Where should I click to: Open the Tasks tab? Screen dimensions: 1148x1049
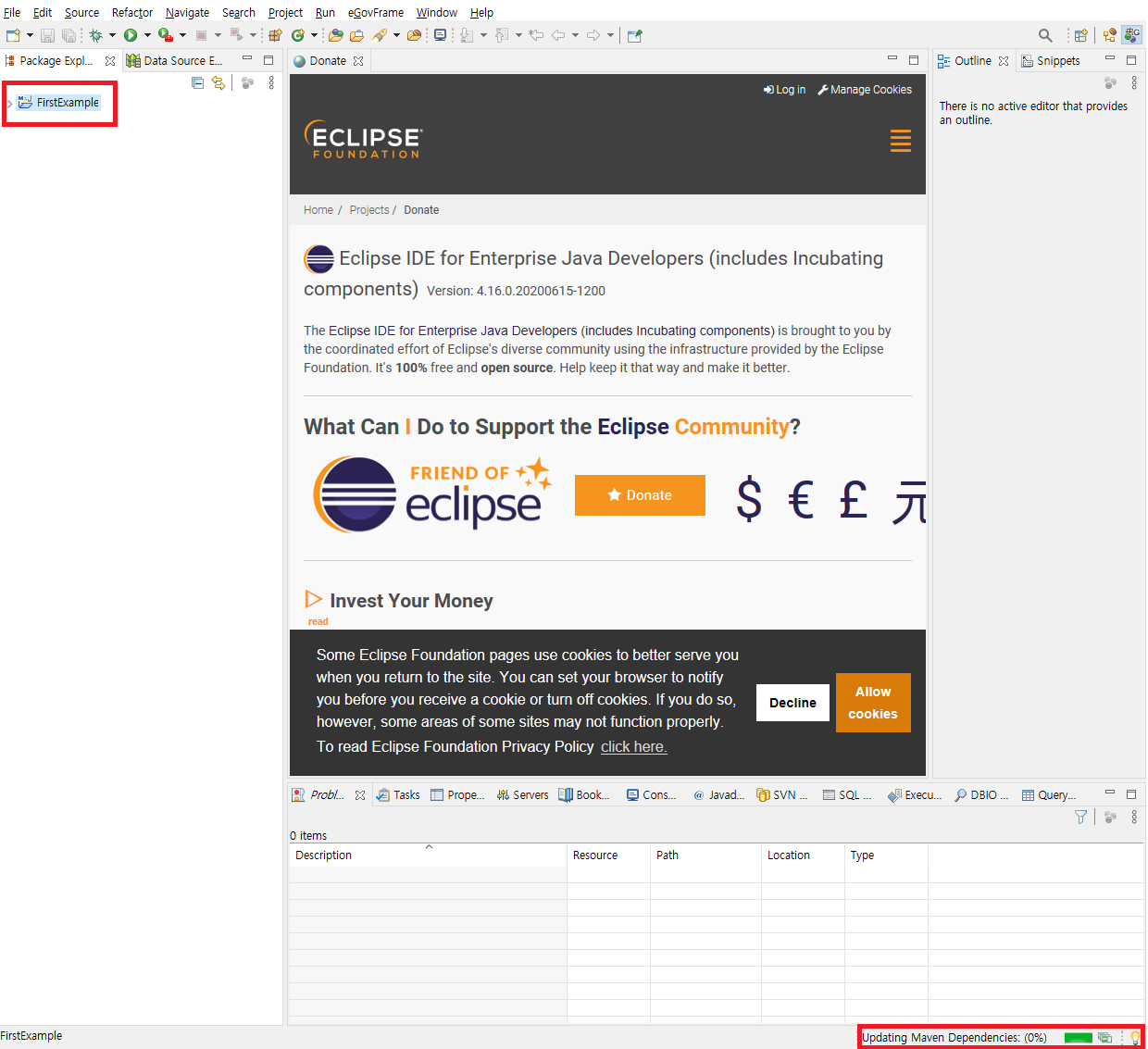[398, 794]
